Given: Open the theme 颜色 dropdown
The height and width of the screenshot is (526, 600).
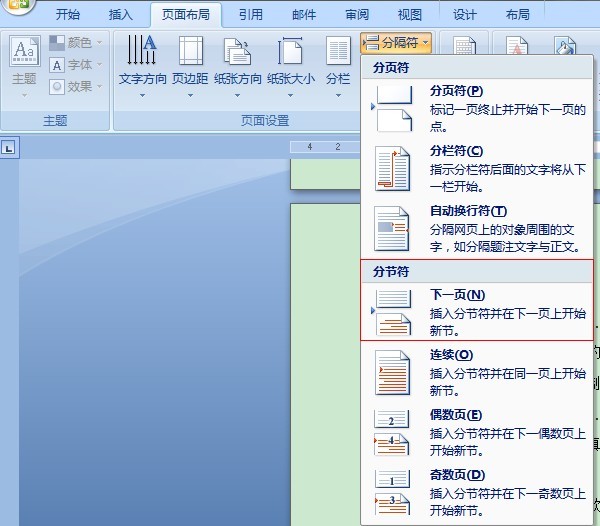Looking at the screenshot, I should pyautogui.click(x=76, y=42).
